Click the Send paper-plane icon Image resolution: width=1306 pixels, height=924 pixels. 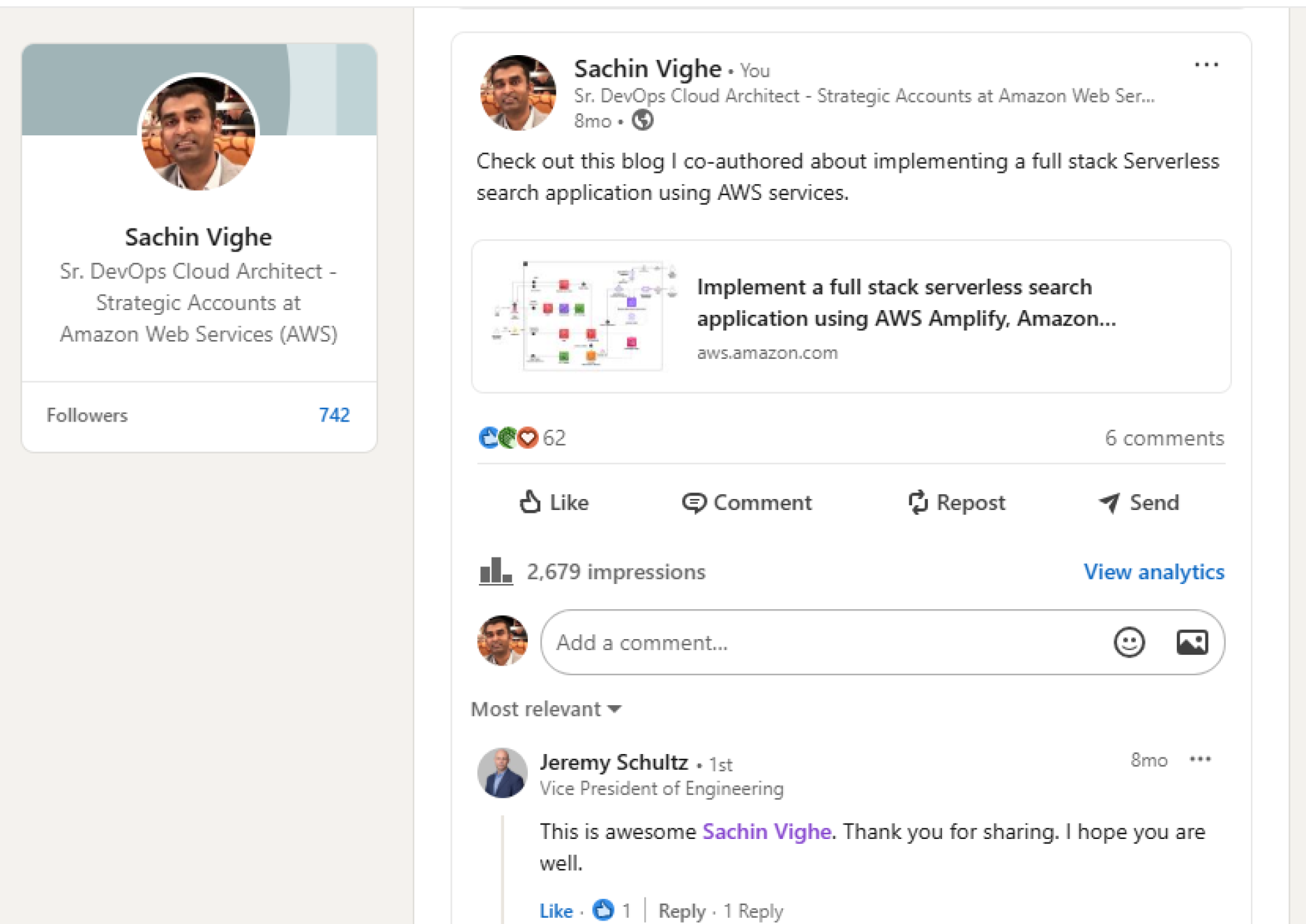tap(1108, 502)
